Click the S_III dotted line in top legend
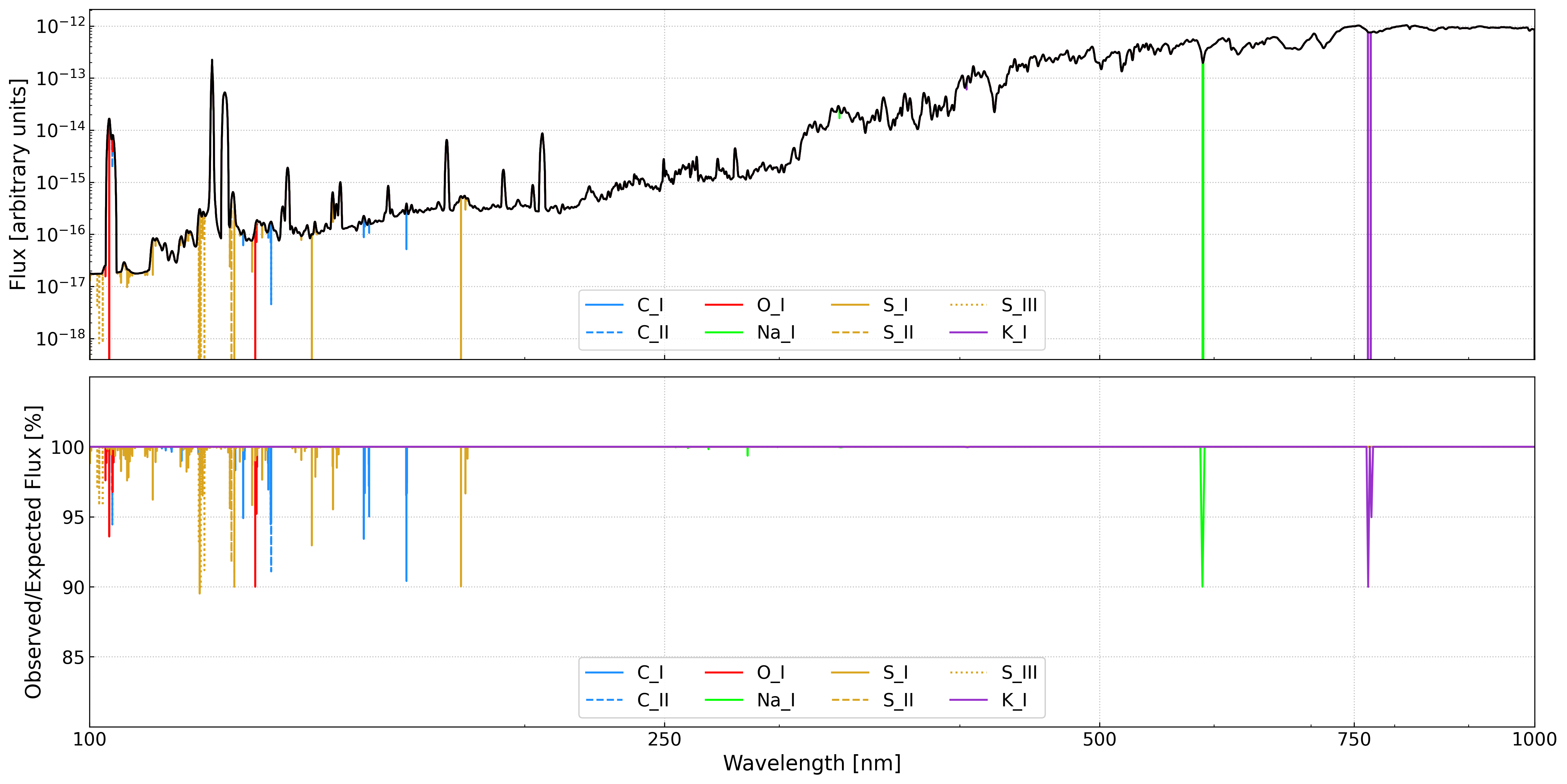 pos(968,305)
